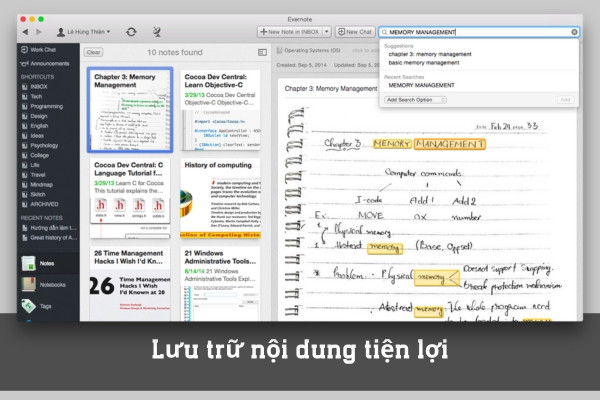600x400 pixels.
Task: Click the Tags icon in sidebar
Action: [x=29, y=306]
